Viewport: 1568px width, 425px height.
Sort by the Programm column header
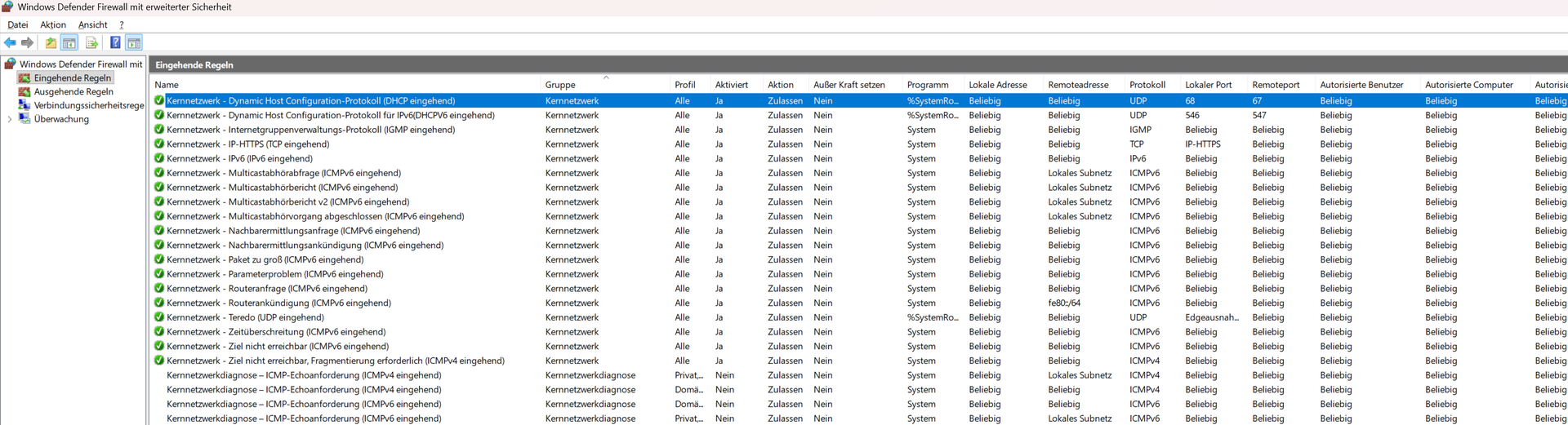click(x=928, y=85)
